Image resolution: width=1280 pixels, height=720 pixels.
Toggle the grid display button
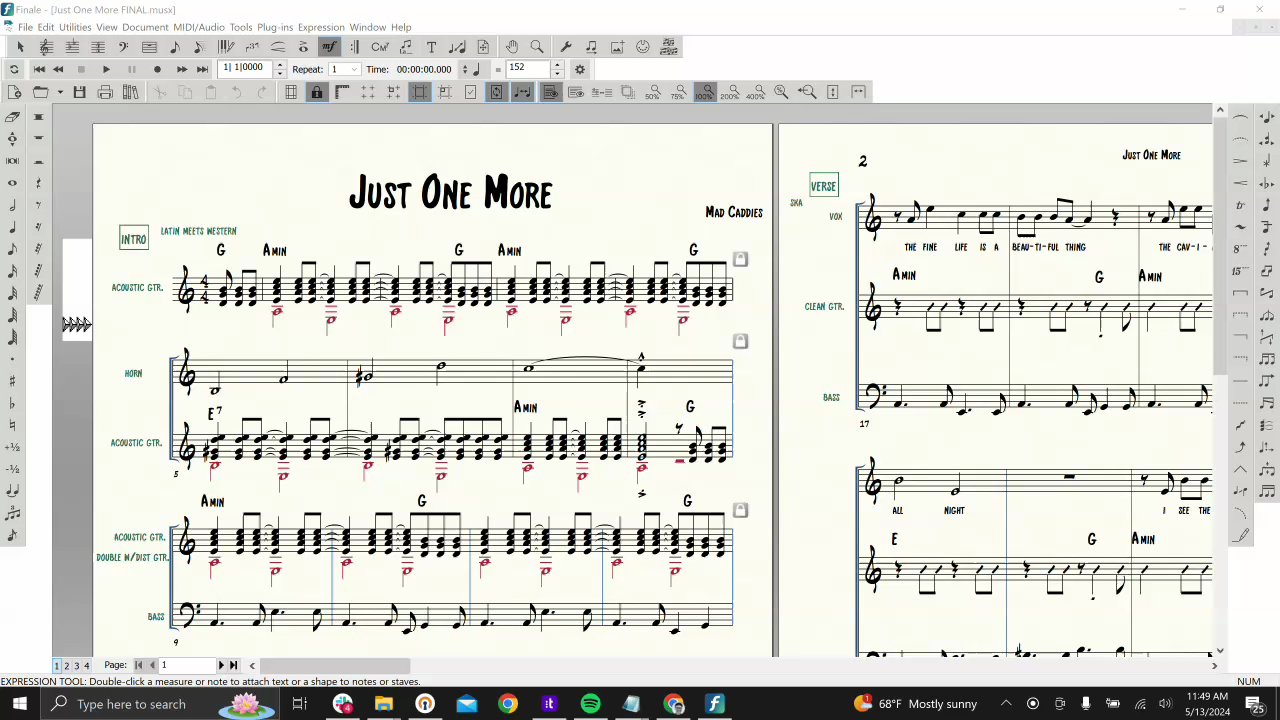[x=368, y=92]
